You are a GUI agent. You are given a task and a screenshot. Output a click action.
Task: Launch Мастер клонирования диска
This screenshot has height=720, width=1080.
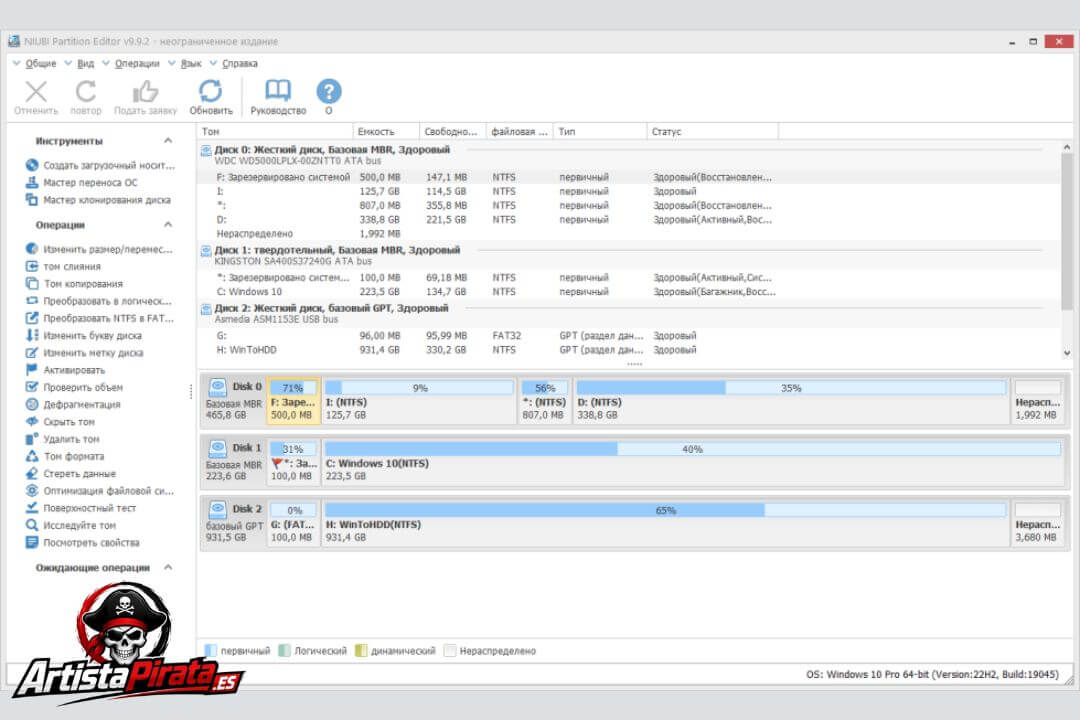click(x=98, y=200)
